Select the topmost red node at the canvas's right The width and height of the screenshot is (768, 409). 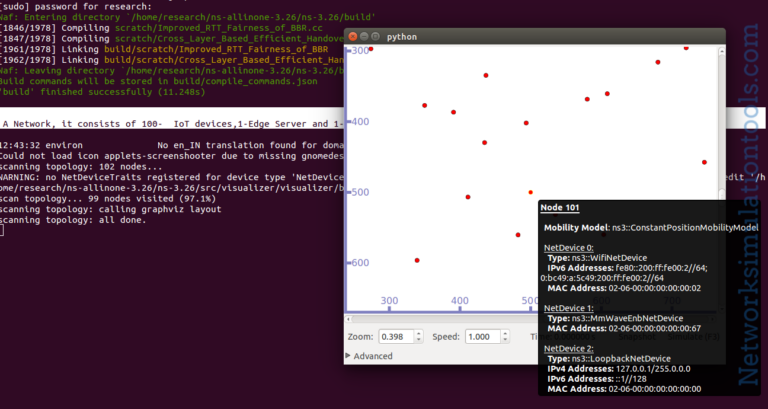(x=686, y=48)
